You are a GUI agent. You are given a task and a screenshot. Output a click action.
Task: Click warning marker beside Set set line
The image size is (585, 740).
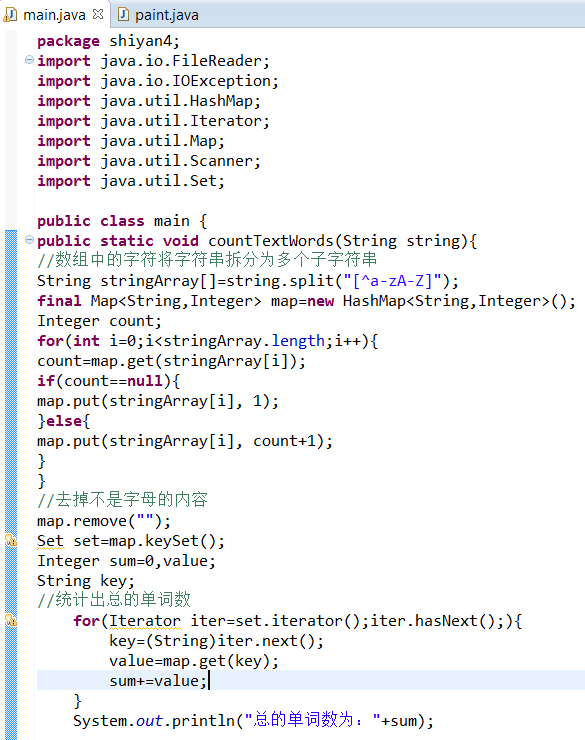tap(11, 540)
